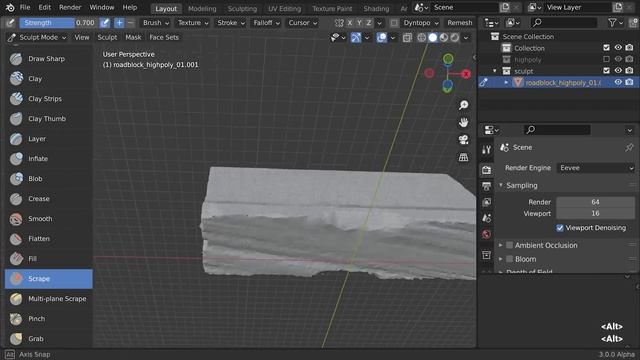Open the World properties tab icon
The image size is (640, 360).
click(x=486, y=234)
